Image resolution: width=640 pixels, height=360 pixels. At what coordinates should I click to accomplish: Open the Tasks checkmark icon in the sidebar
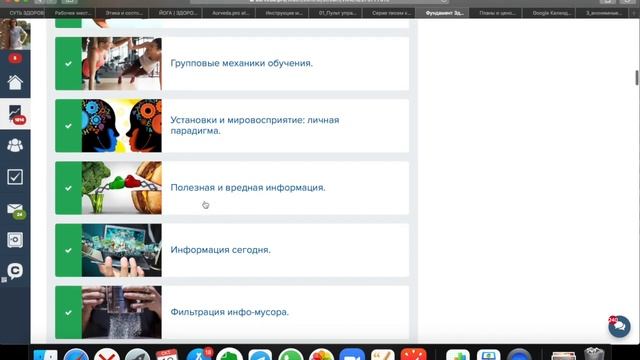(x=15, y=177)
